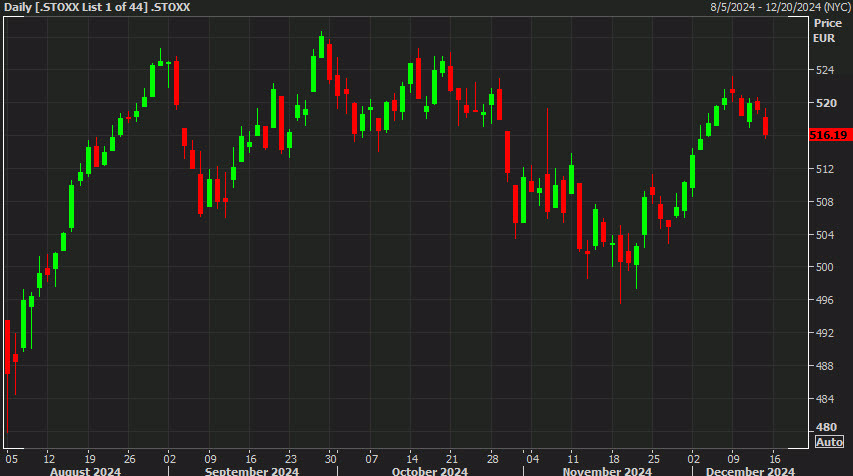Screen dimensions: 853x476
Task: Click the December 2024 month label
Action: 751,471
